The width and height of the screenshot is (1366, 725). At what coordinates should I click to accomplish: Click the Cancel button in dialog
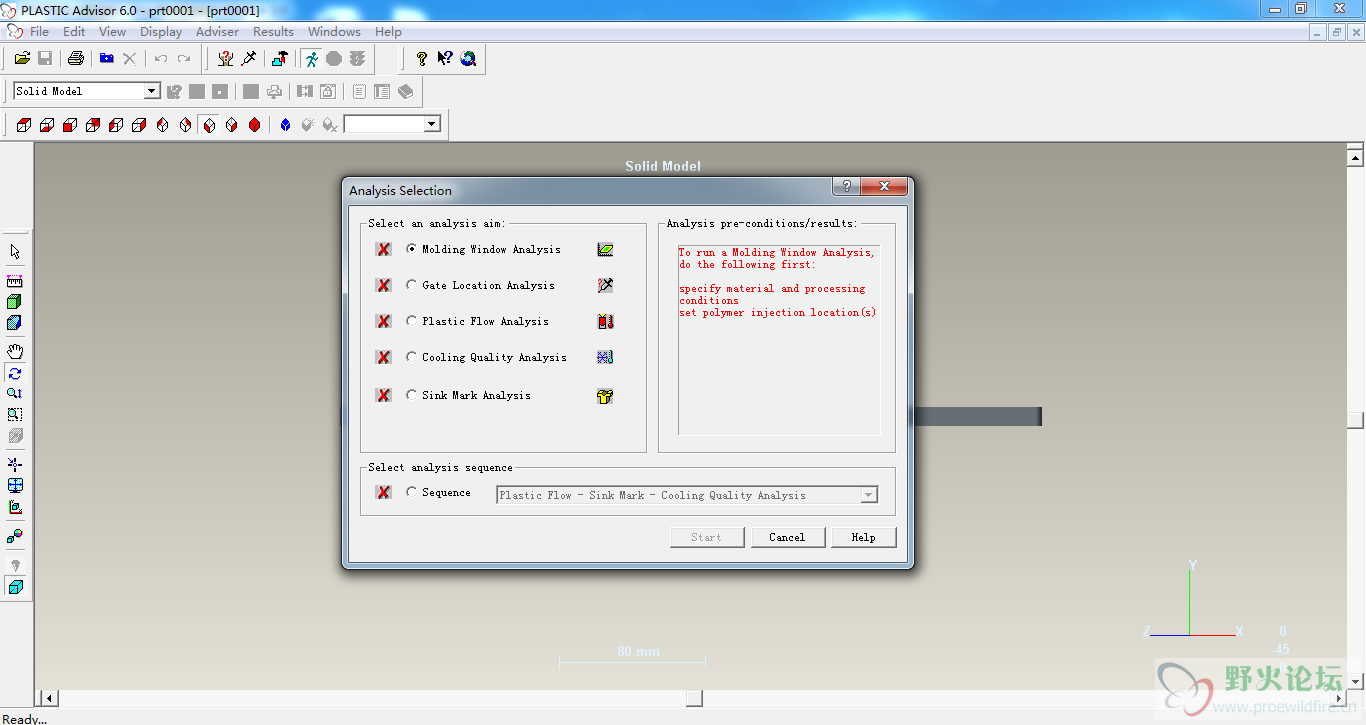[x=788, y=537]
